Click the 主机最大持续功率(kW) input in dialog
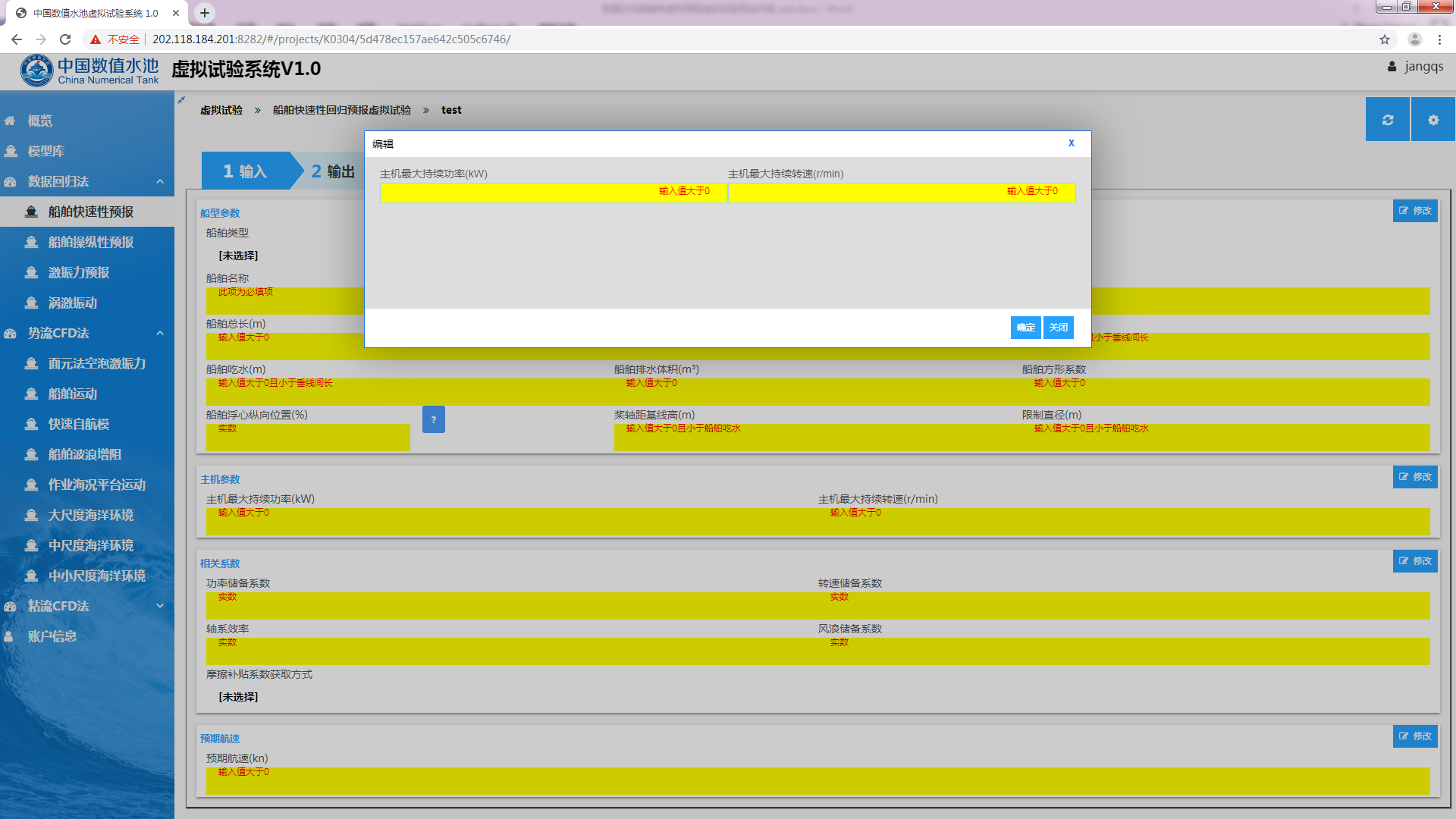Screen dimensions: 1456x819 tap(553, 193)
